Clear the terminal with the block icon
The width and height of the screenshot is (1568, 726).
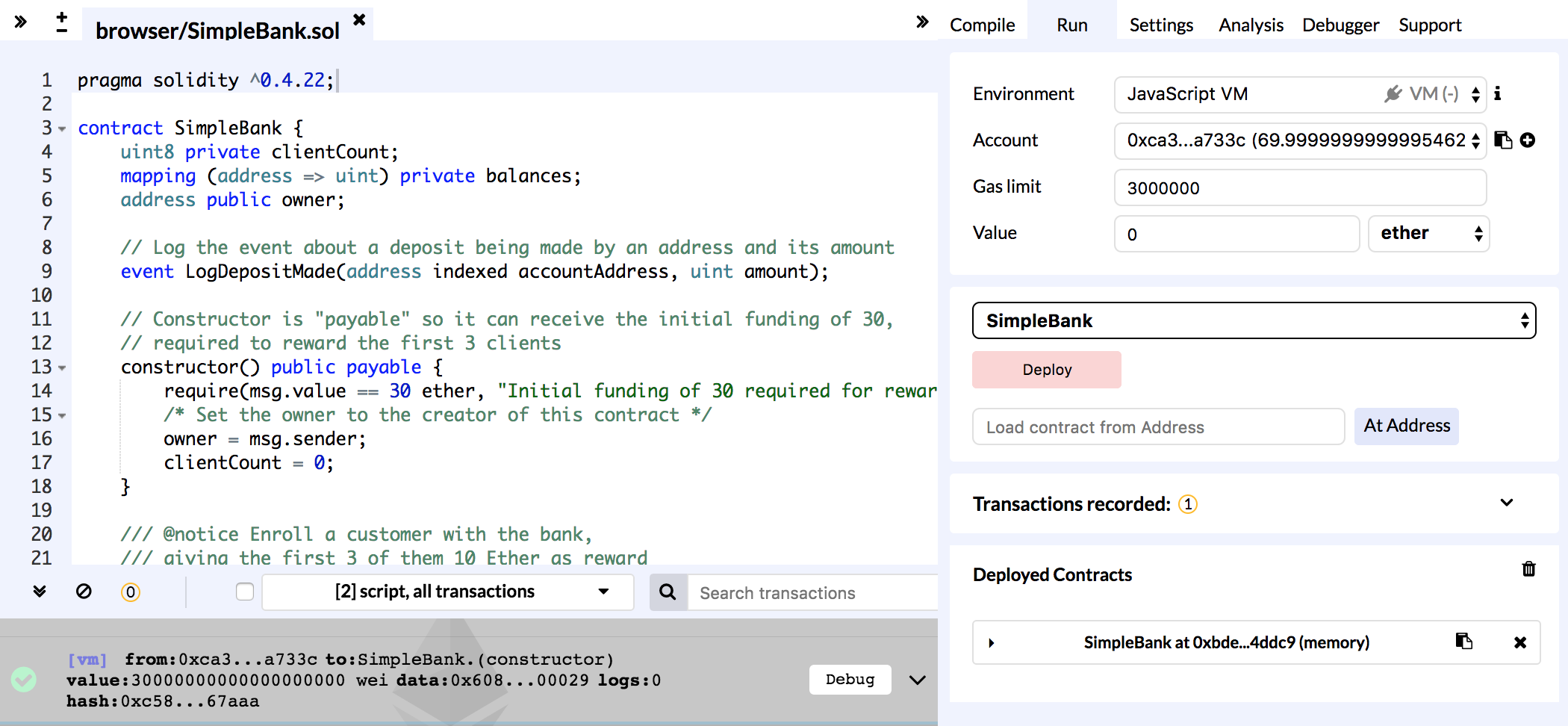point(84,592)
